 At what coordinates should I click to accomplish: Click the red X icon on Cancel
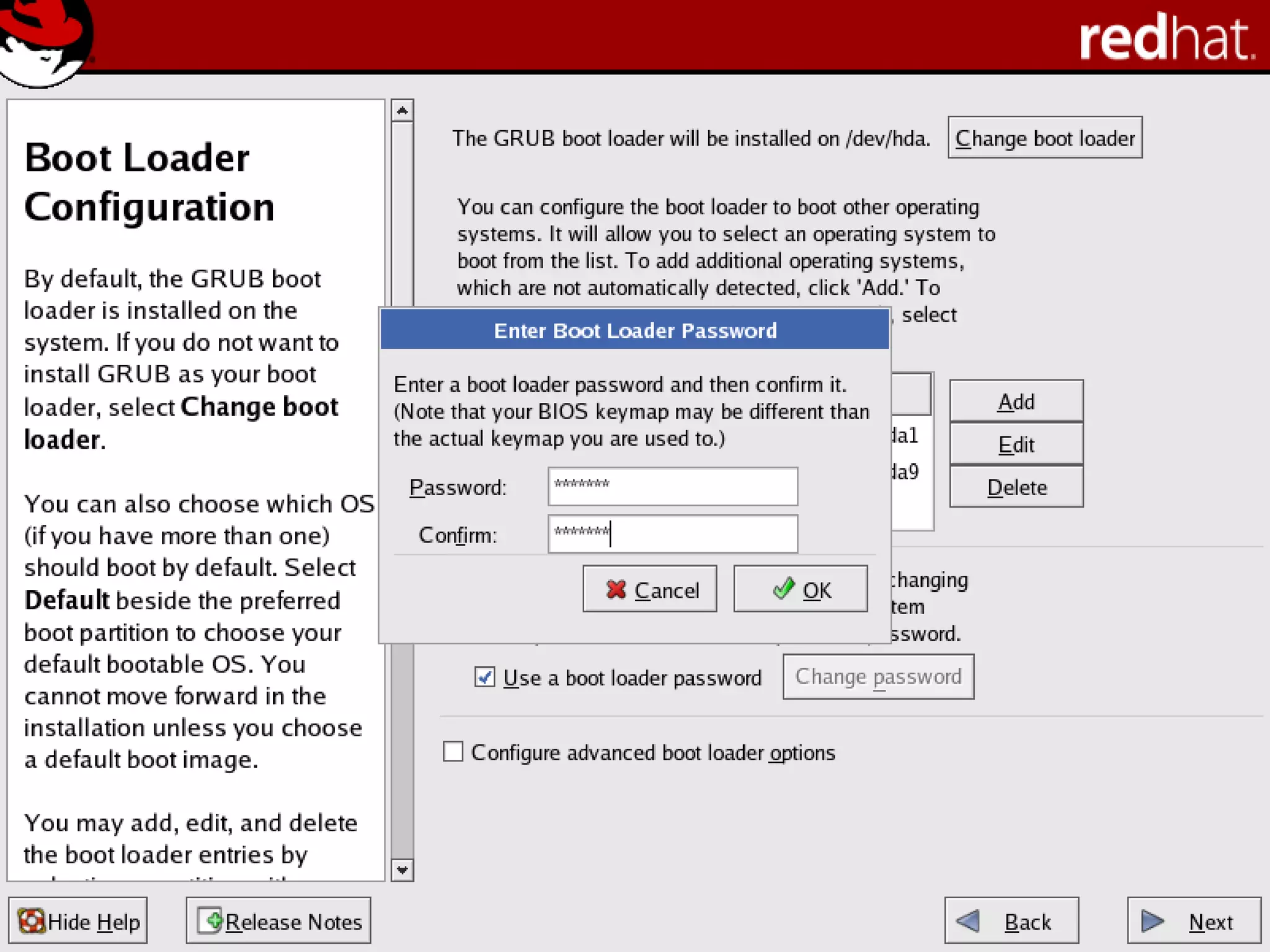pyautogui.click(x=616, y=589)
